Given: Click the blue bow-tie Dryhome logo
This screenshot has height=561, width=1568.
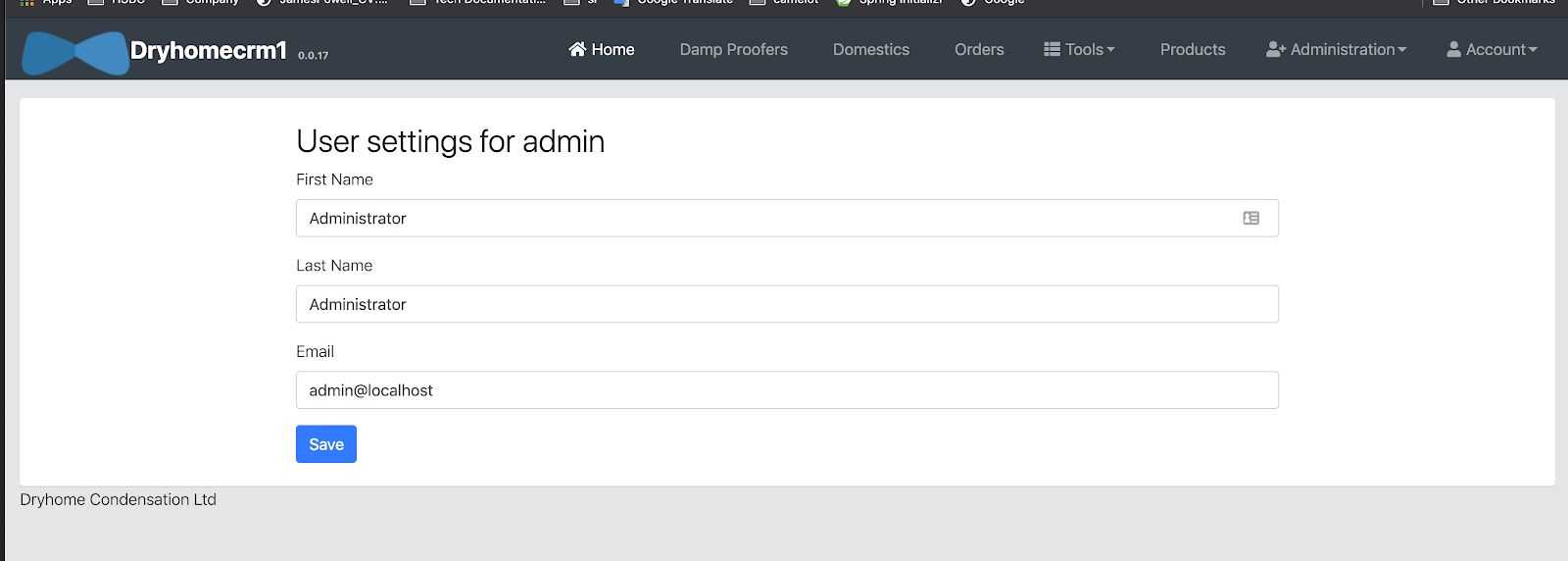Looking at the screenshot, I should point(75,53).
